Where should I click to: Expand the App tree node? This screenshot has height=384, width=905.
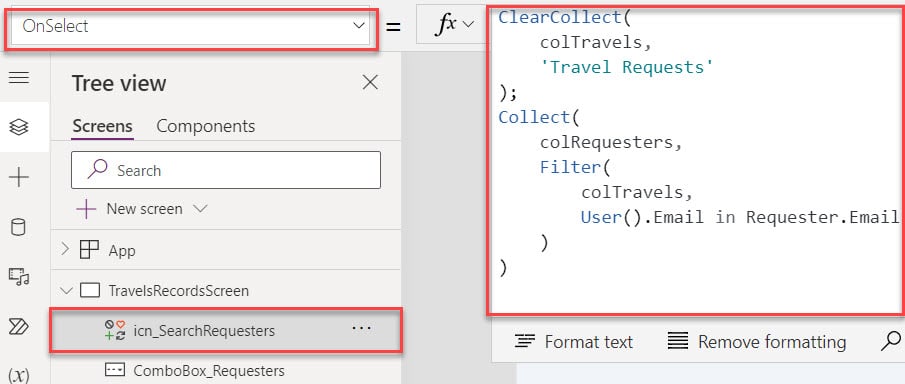coord(65,249)
